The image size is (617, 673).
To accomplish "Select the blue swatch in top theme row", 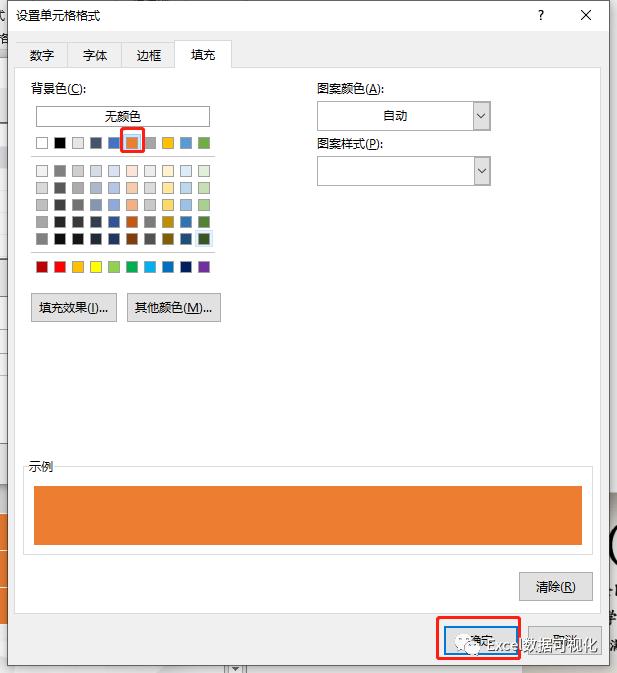I will pyautogui.click(x=114, y=143).
